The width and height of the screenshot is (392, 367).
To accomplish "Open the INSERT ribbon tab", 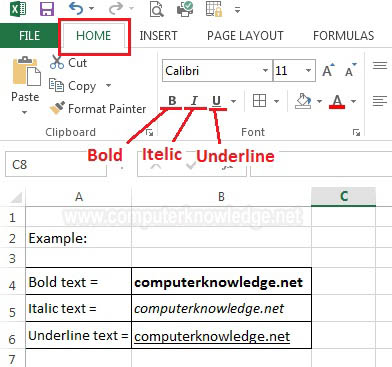I will coord(158,36).
